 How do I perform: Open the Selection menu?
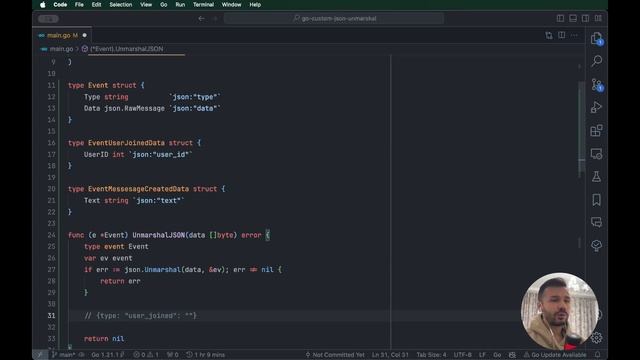pyautogui.click(x=120, y=5)
